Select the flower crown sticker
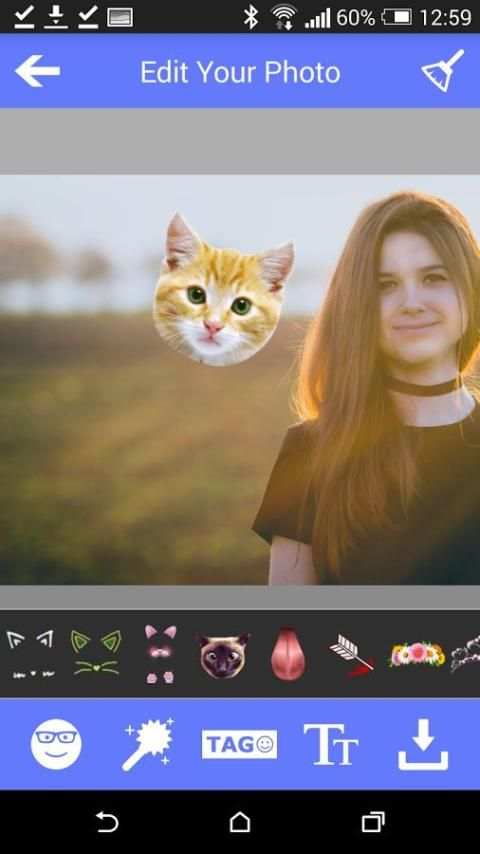The width and height of the screenshot is (480, 854). 416,654
